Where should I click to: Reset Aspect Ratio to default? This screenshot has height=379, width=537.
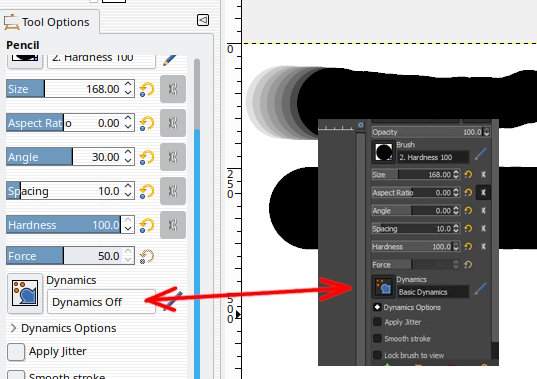click(x=147, y=123)
